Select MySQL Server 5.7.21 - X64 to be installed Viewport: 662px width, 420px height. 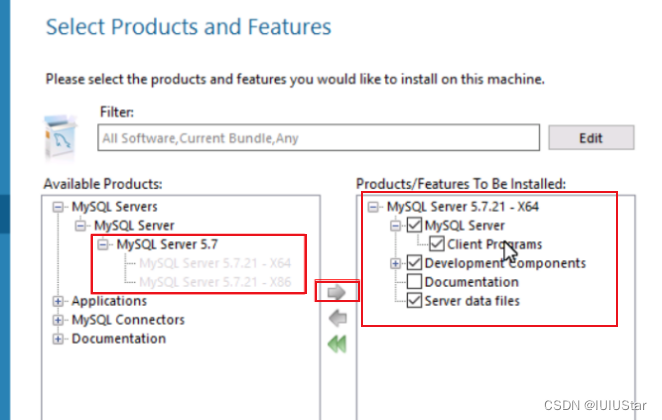463,207
